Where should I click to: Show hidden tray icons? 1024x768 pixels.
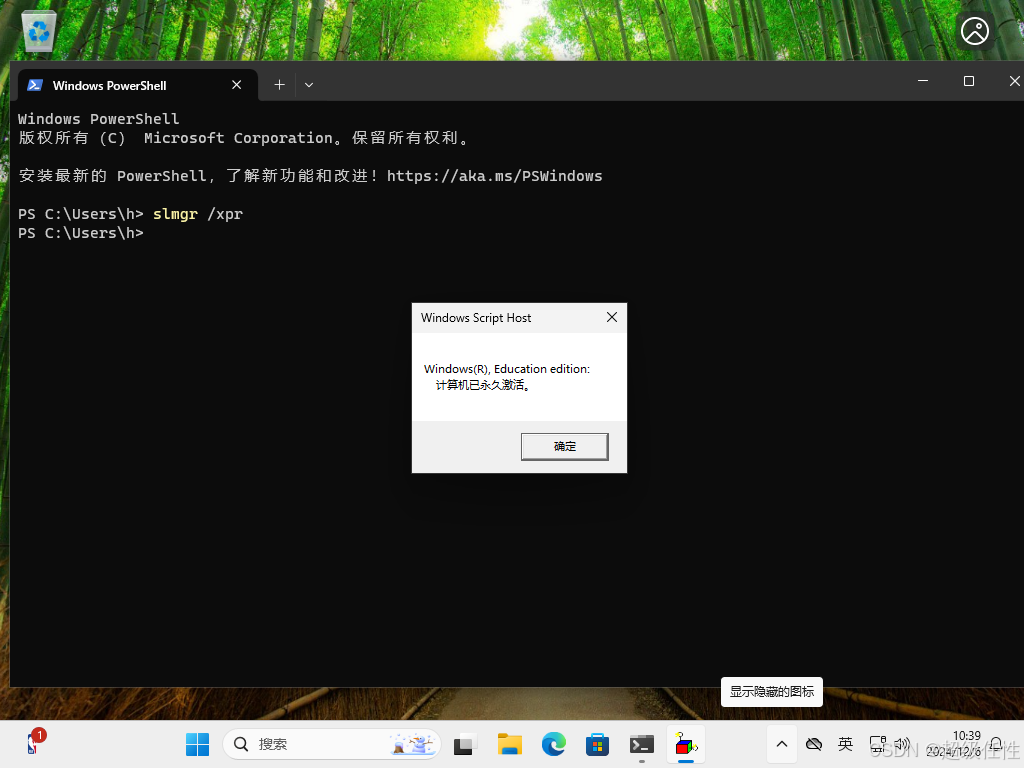782,744
